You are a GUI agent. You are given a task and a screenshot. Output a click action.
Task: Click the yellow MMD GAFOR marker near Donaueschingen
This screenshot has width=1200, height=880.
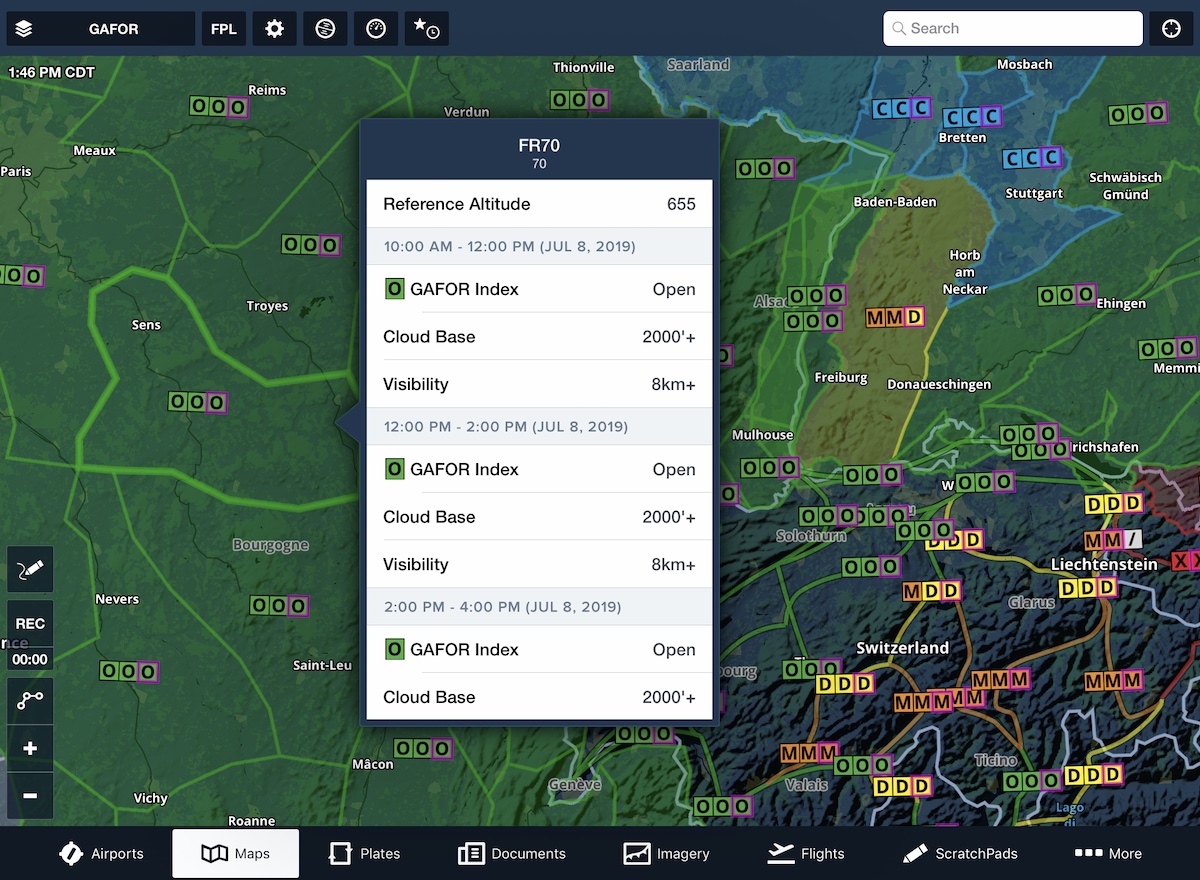pyautogui.click(x=893, y=317)
